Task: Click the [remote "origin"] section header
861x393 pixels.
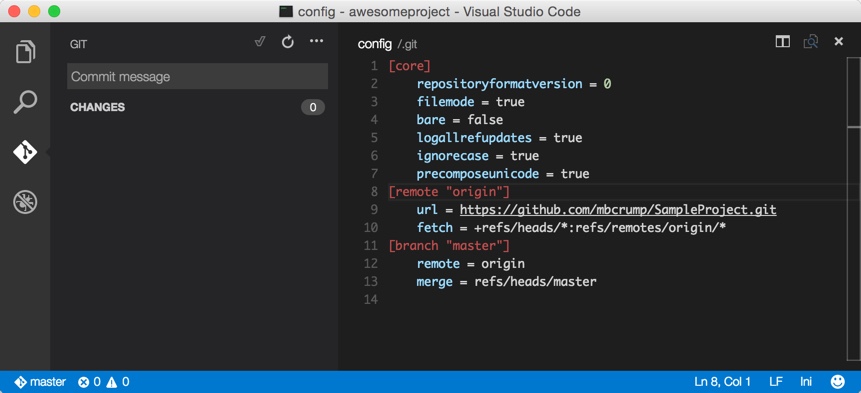Action: (x=449, y=192)
